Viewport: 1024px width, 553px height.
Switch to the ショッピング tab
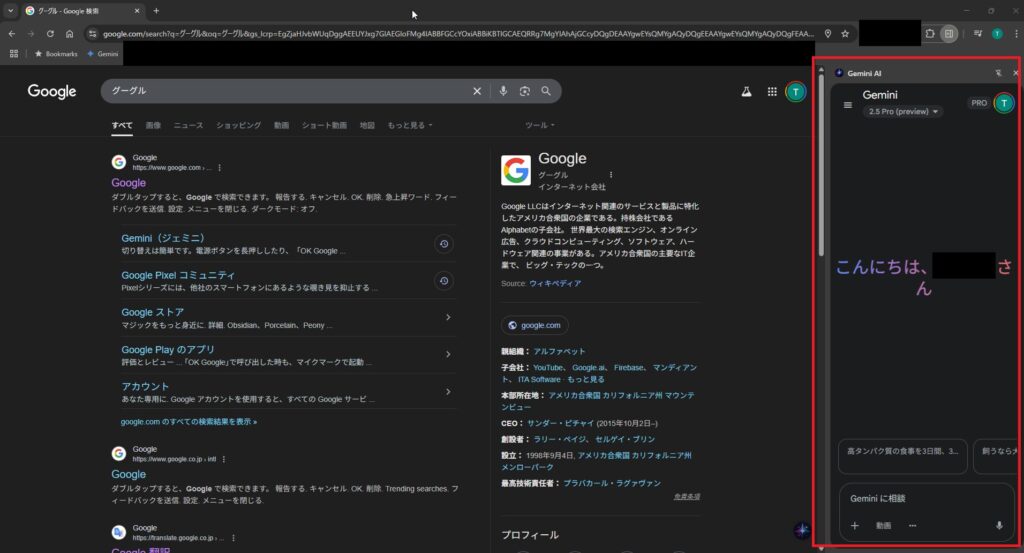[238, 125]
